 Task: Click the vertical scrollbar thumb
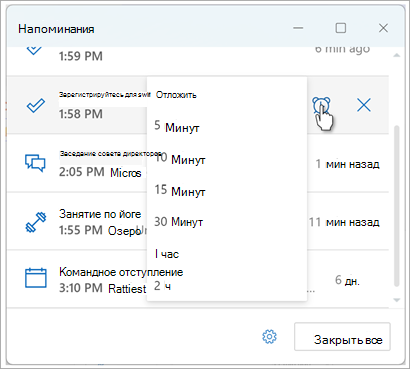[396, 206]
